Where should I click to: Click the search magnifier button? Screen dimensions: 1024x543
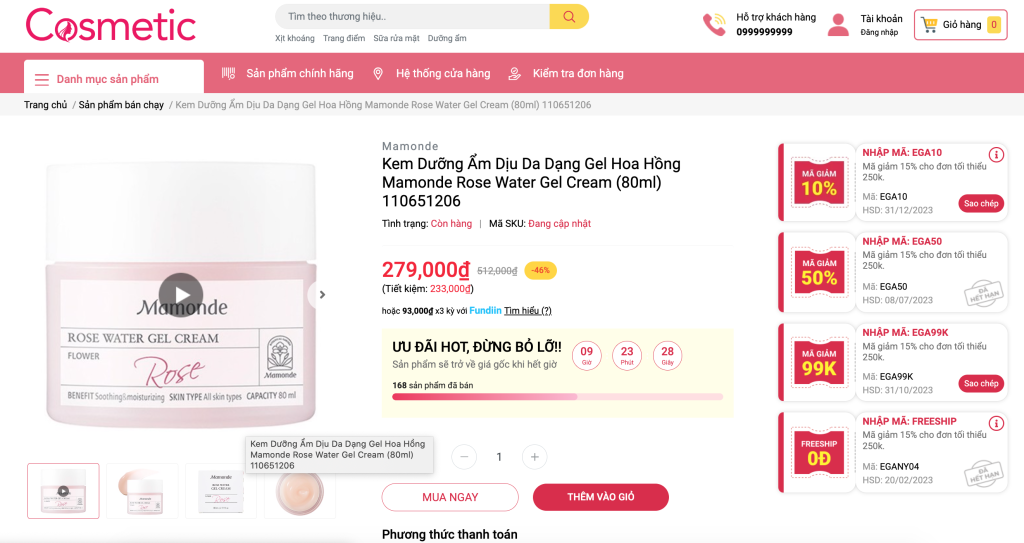click(568, 17)
